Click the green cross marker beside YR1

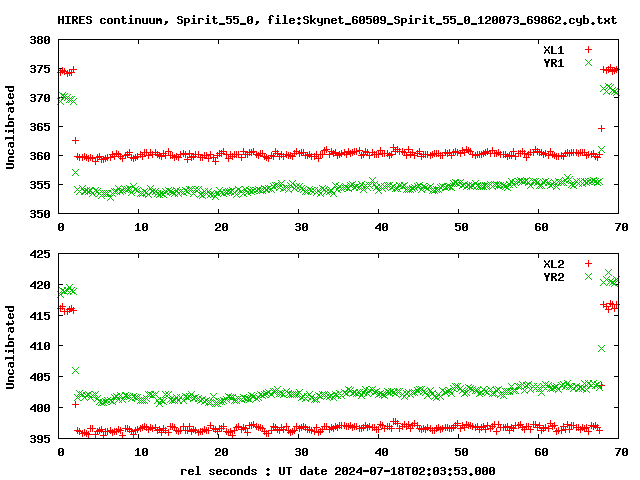[x=588, y=62]
